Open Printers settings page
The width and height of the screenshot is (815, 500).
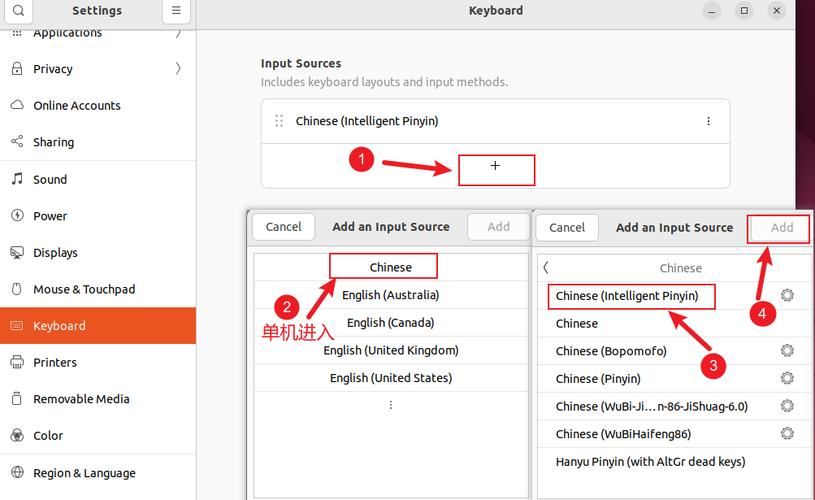[98, 362]
